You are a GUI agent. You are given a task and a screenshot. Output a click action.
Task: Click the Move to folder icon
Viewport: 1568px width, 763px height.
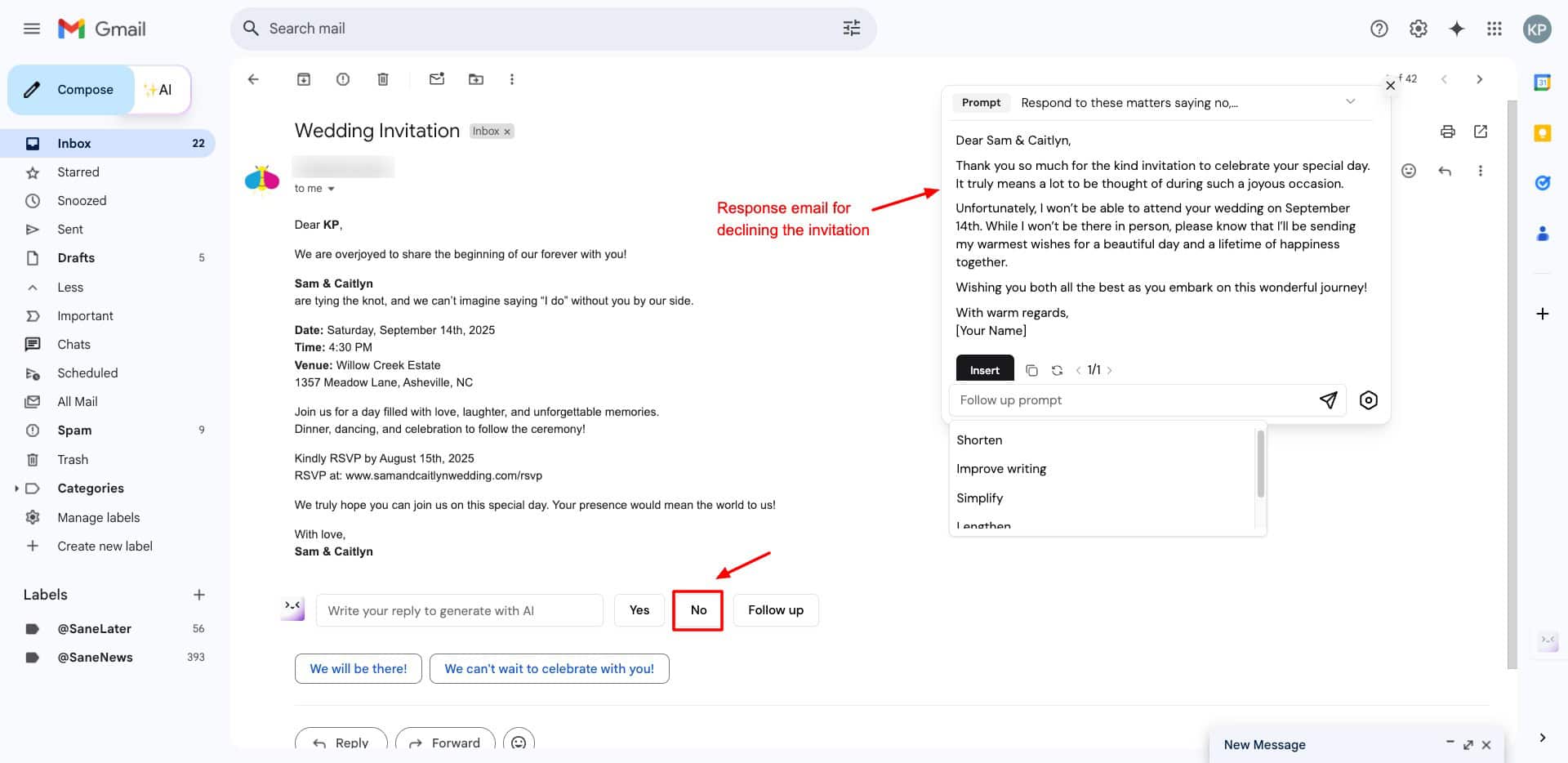475,79
